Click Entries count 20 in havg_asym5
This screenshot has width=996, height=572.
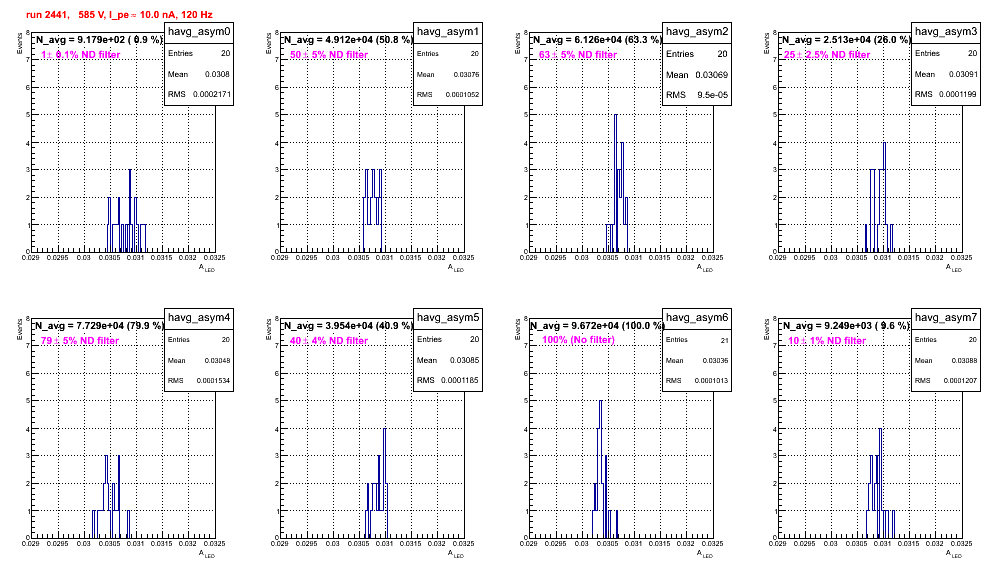[474, 339]
